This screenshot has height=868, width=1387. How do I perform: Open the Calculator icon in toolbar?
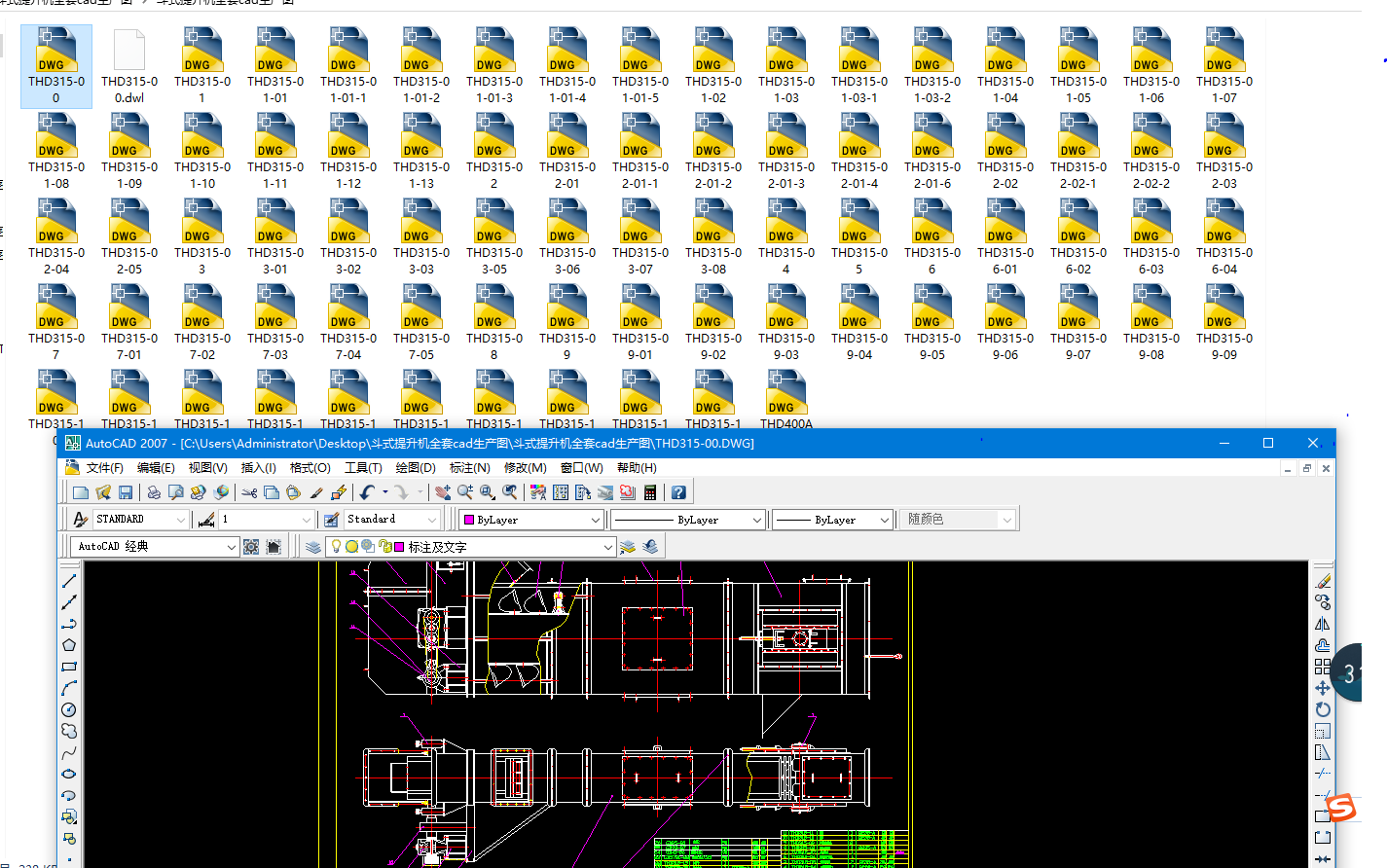pos(650,492)
